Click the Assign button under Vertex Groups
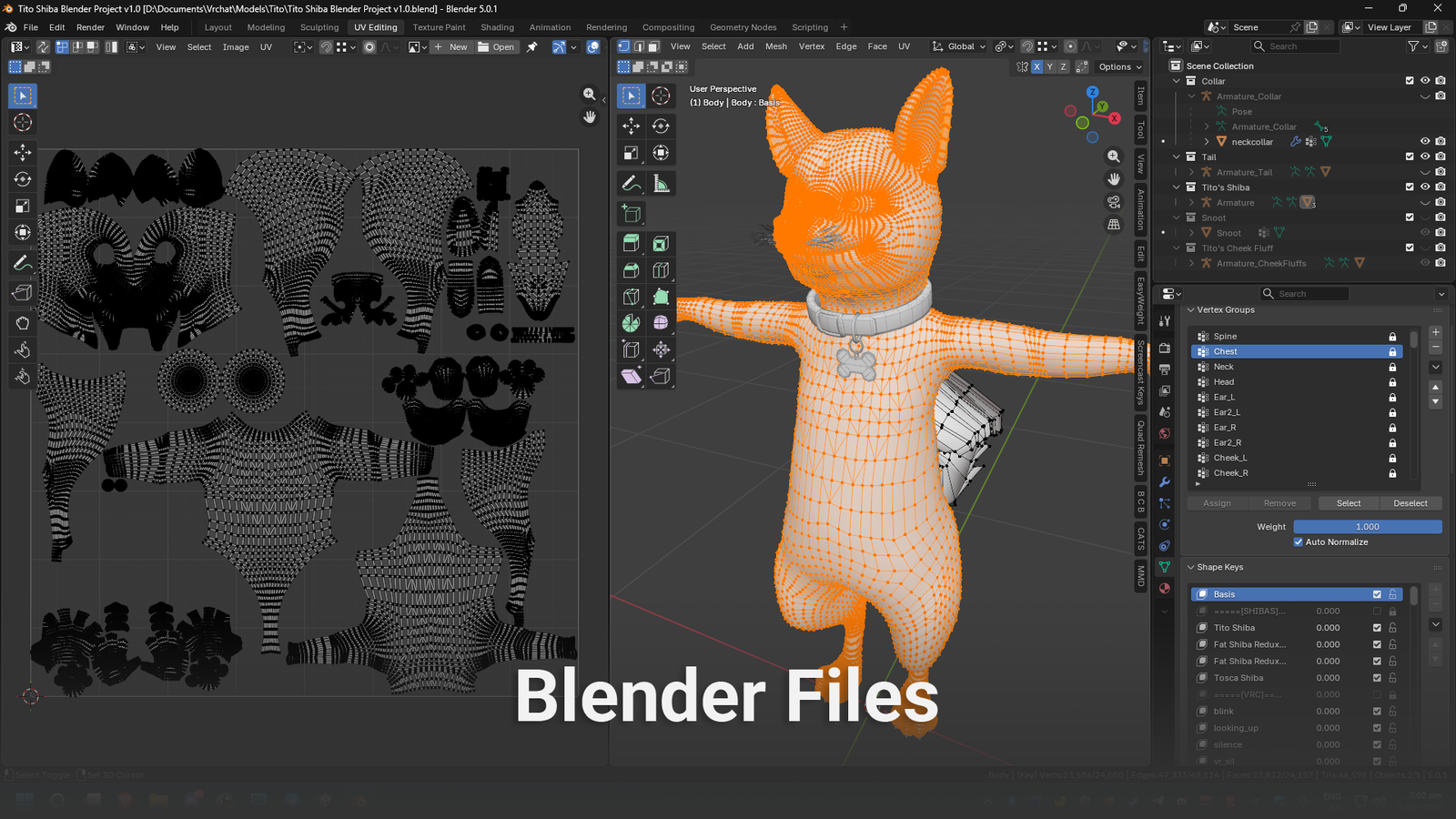The height and width of the screenshot is (819, 1456). (x=1217, y=502)
